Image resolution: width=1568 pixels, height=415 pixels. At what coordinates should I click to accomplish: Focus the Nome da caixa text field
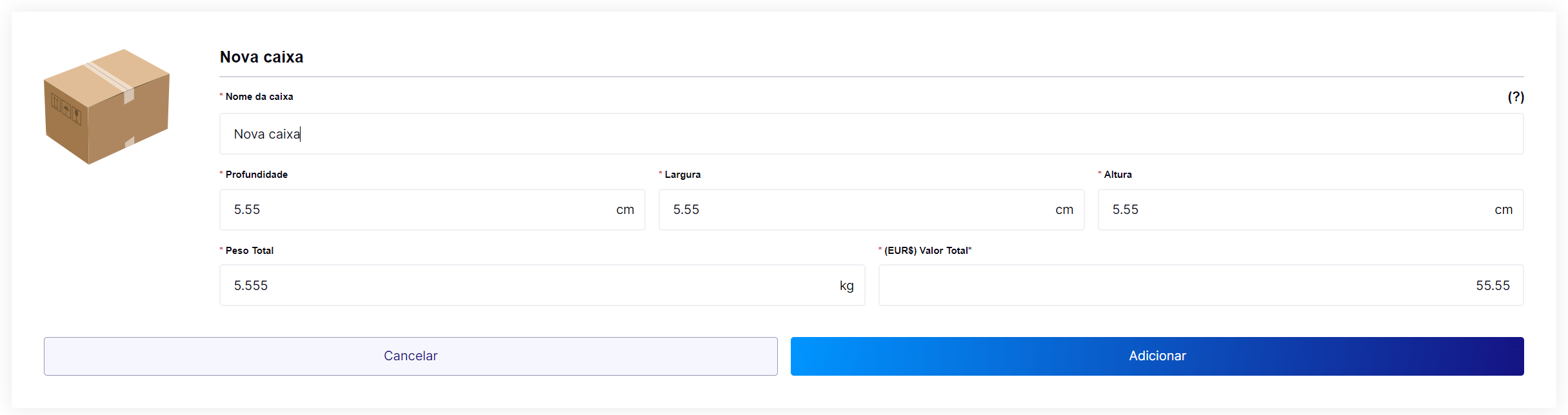pyautogui.click(x=871, y=134)
